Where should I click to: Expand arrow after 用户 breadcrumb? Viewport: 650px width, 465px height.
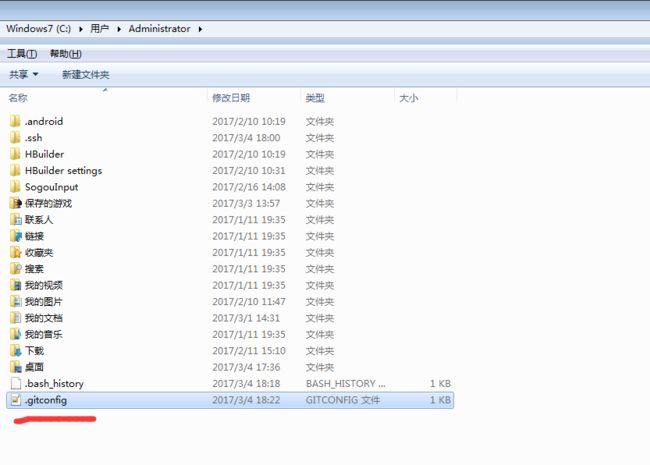click(119, 29)
